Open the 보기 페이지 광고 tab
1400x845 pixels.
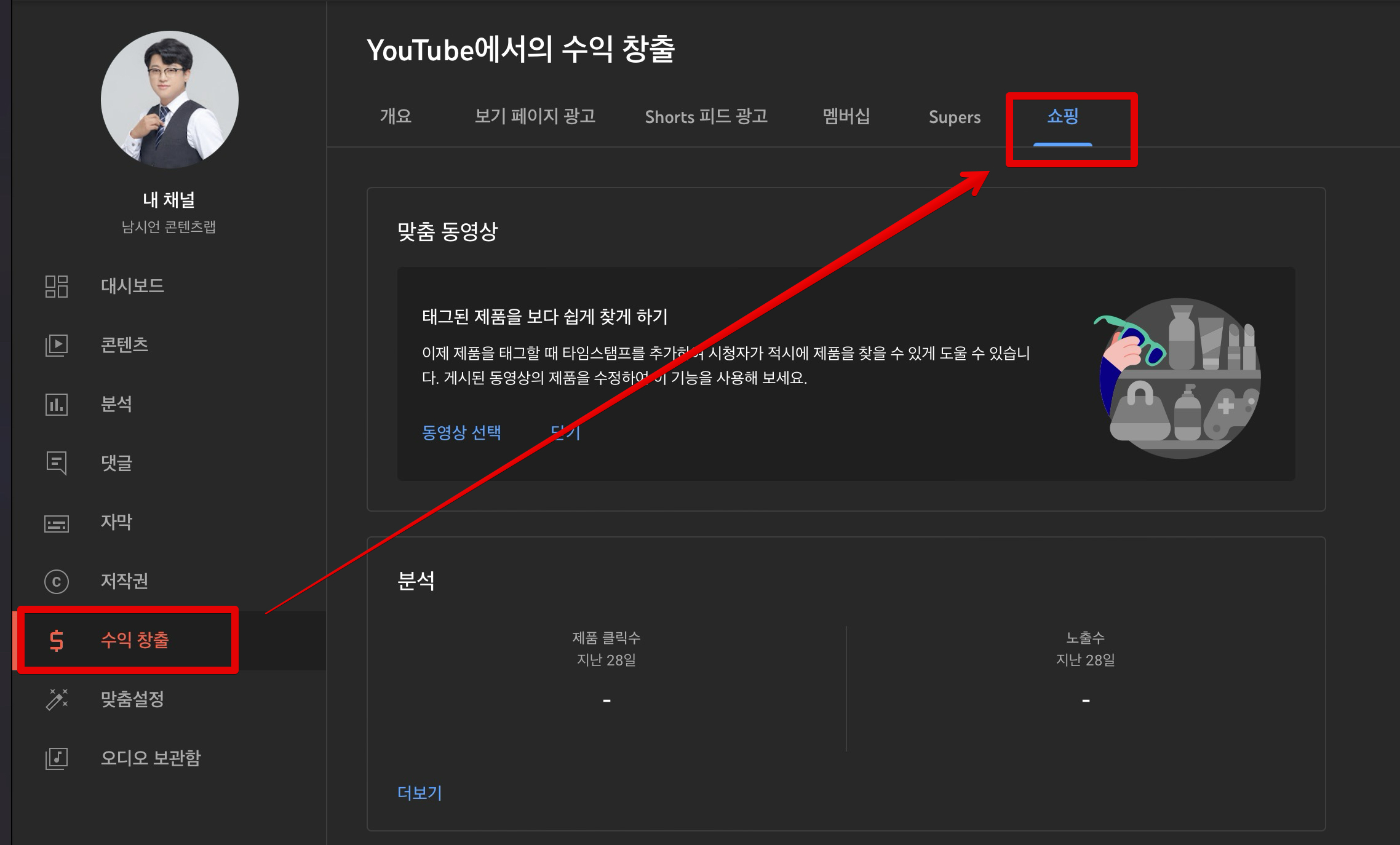click(x=535, y=116)
